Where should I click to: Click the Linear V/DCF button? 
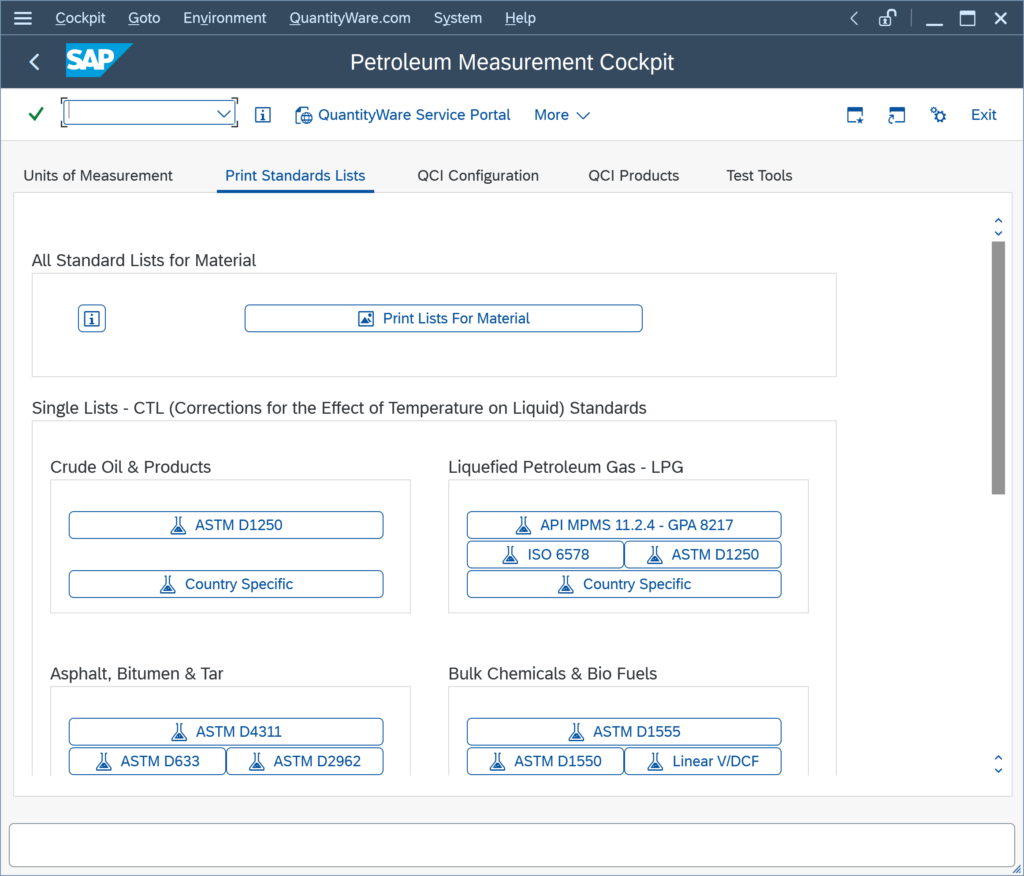click(x=703, y=761)
